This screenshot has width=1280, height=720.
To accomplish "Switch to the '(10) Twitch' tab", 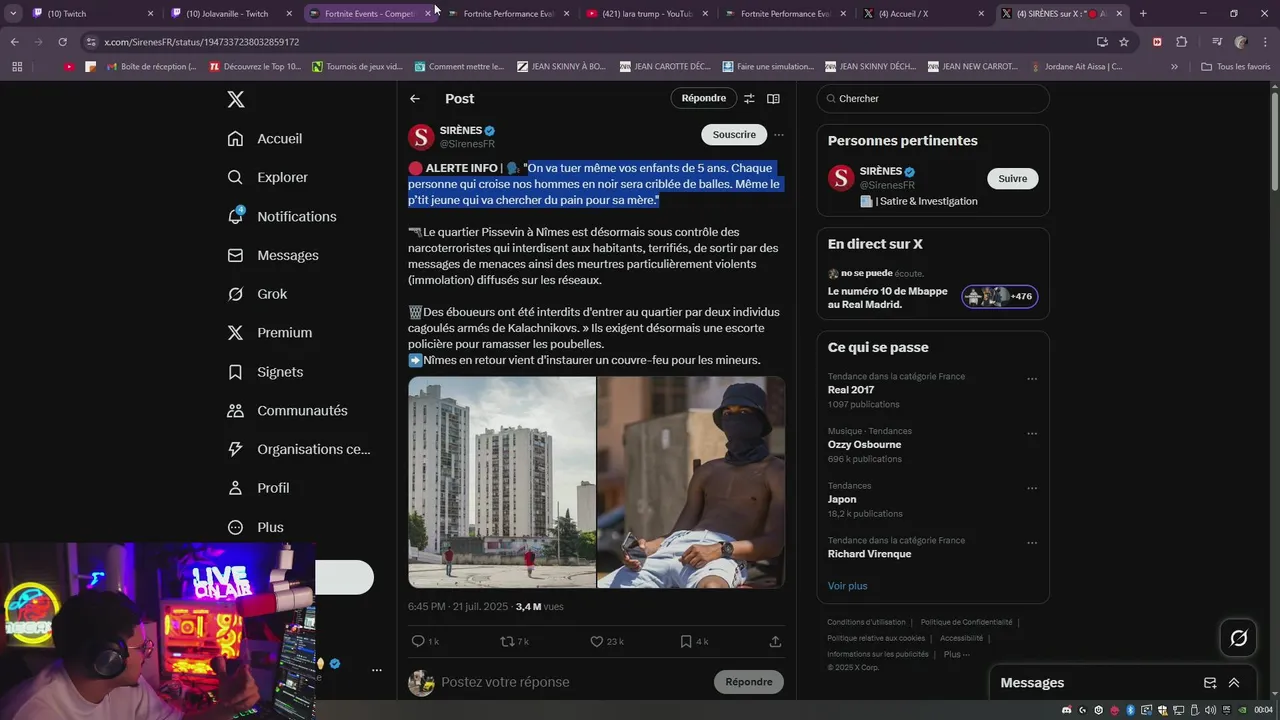I will click(x=92, y=14).
